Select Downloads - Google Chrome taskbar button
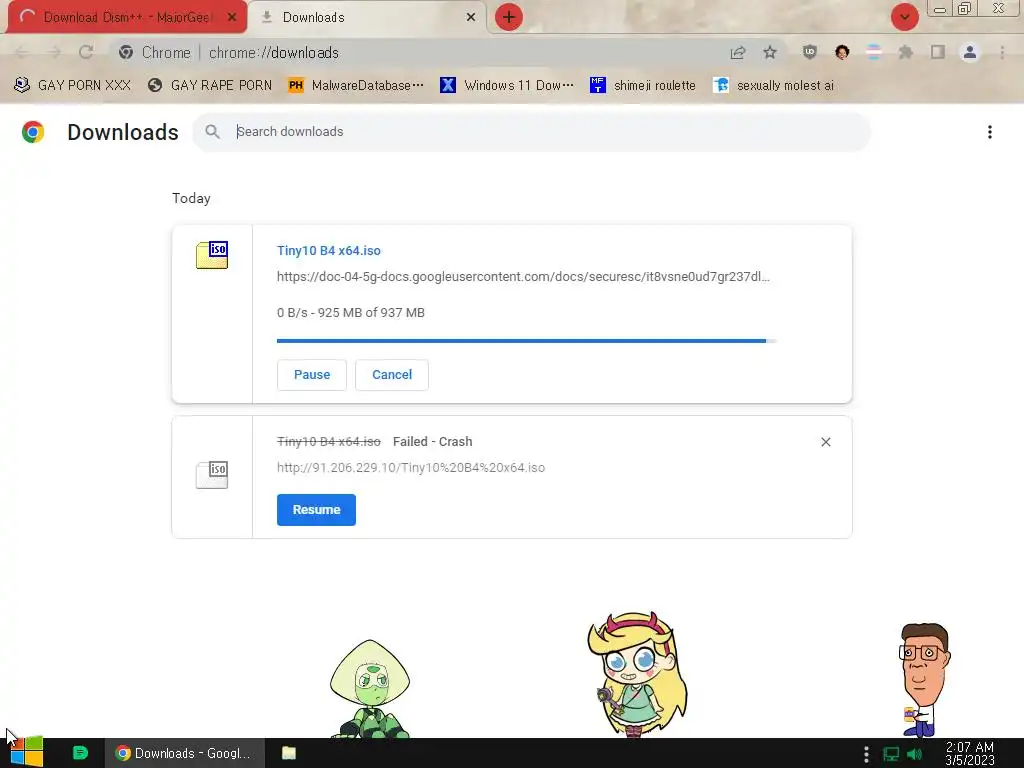This screenshot has width=1024, height=768. click(x=185, y=753)
